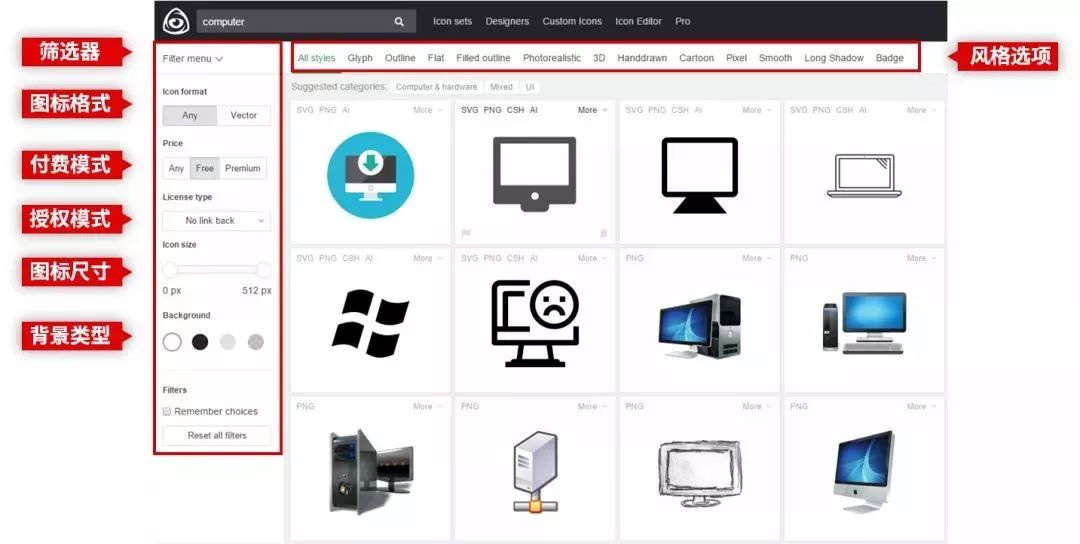
Task: Enable the Remember choices checkbox
Action: pyautogui.click(x=167, y=412)
